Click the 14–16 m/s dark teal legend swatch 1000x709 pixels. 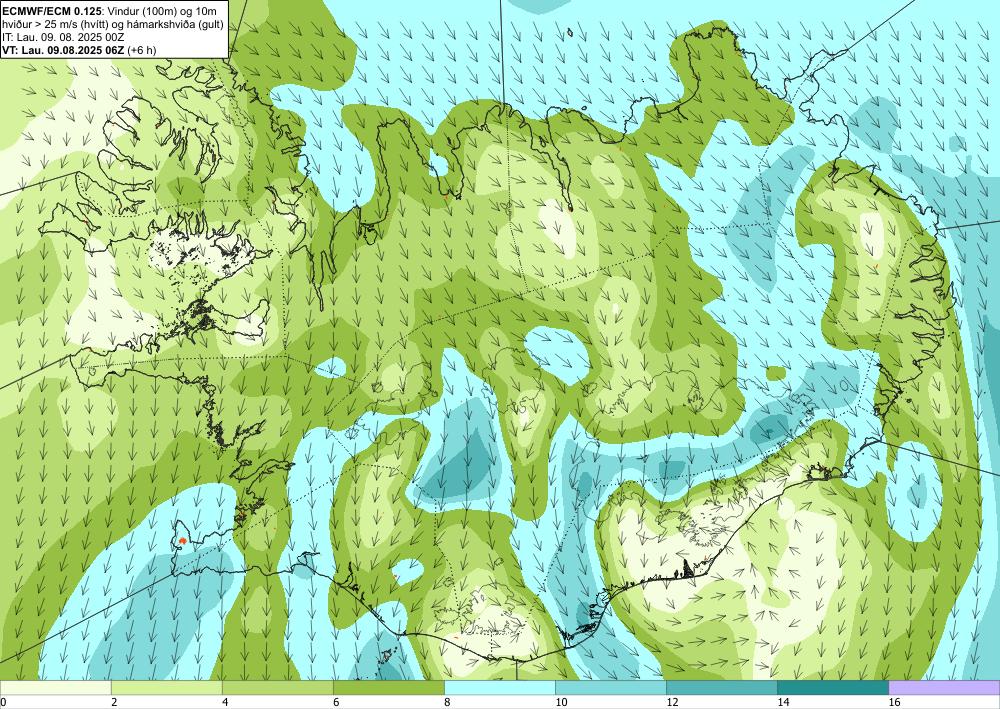coord(833,688)
